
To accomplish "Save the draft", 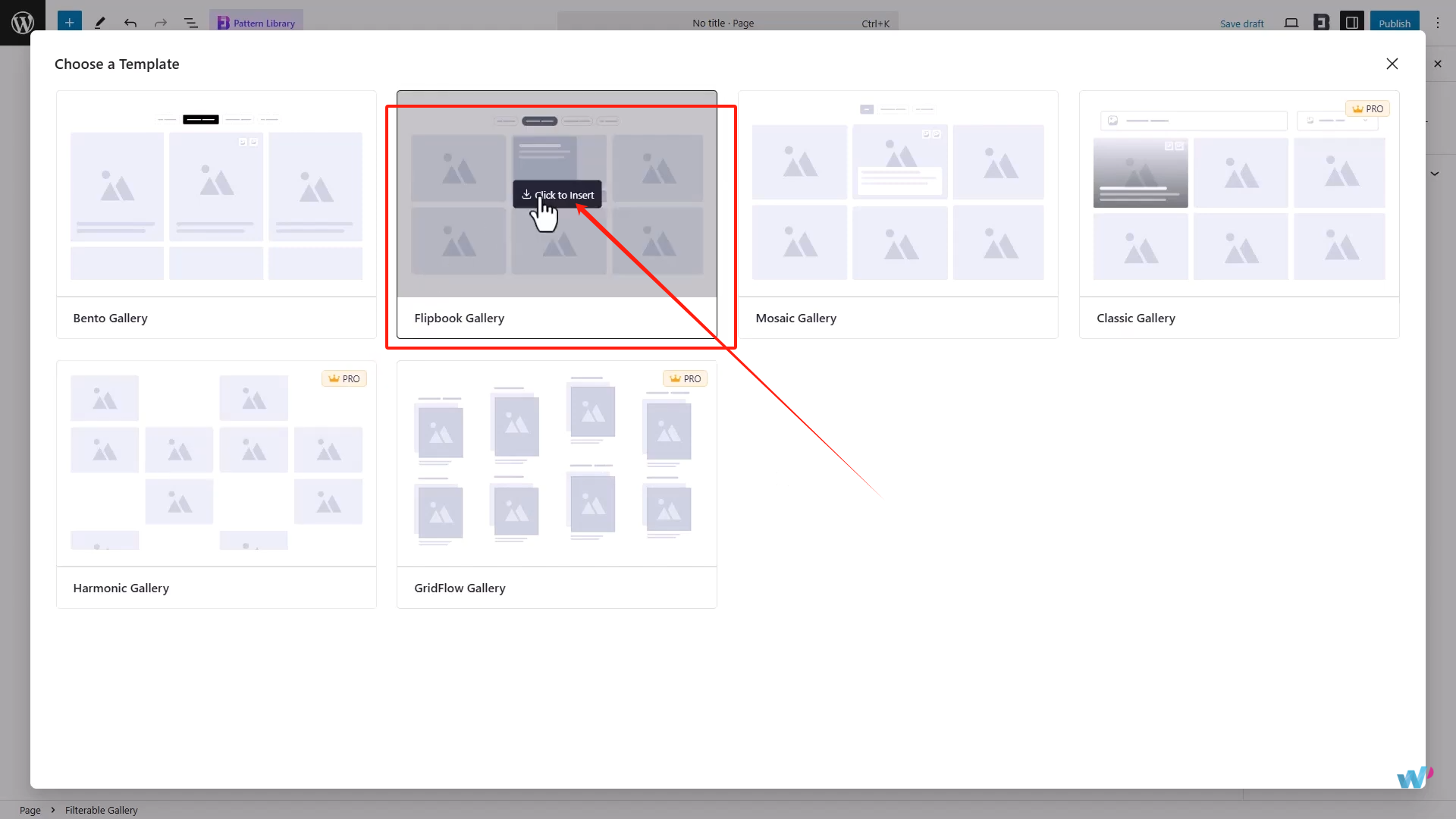I will coord(1242,23).
